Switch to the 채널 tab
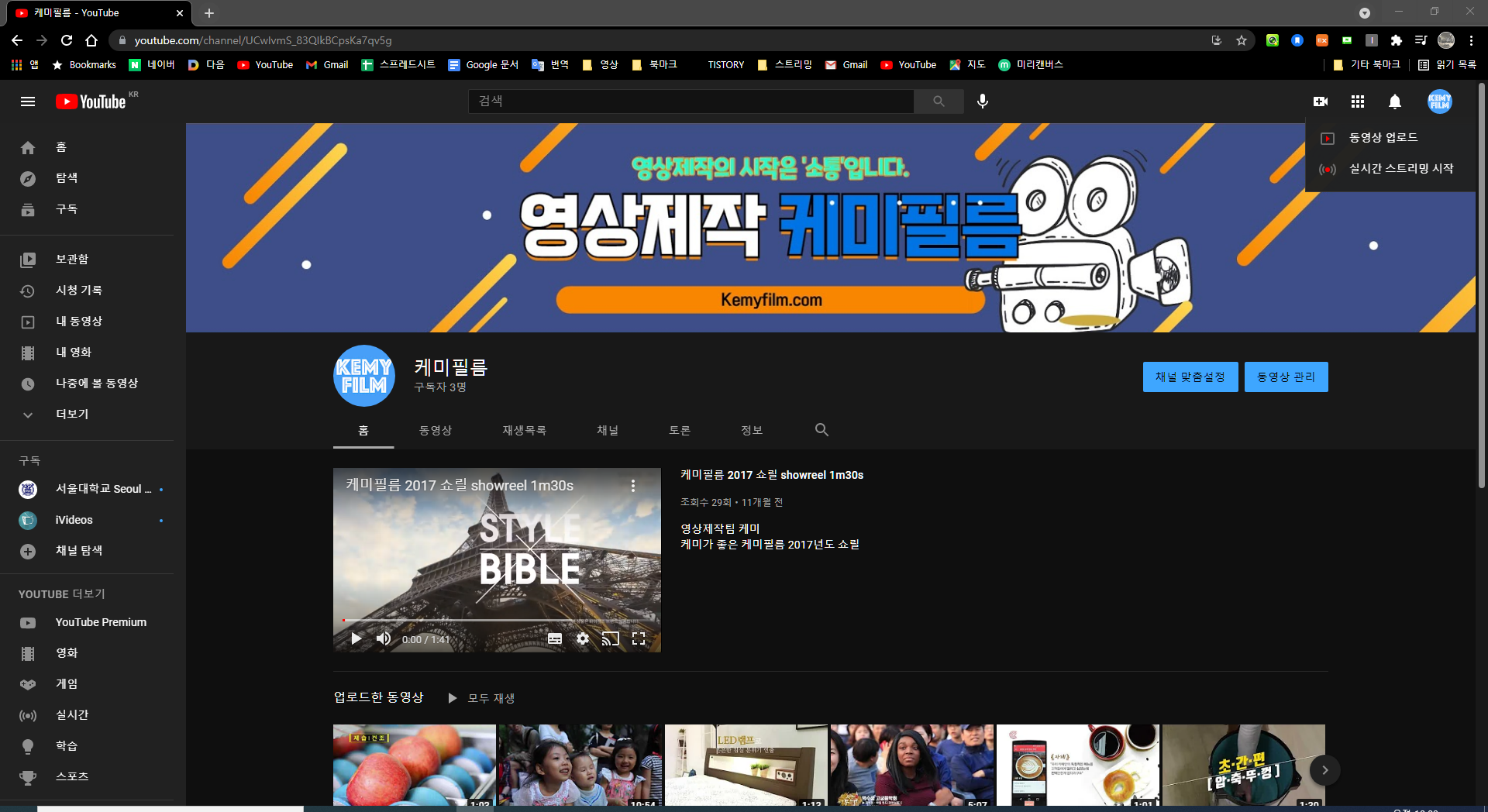This screenshot has width=1488, height=812. (608, 430)
